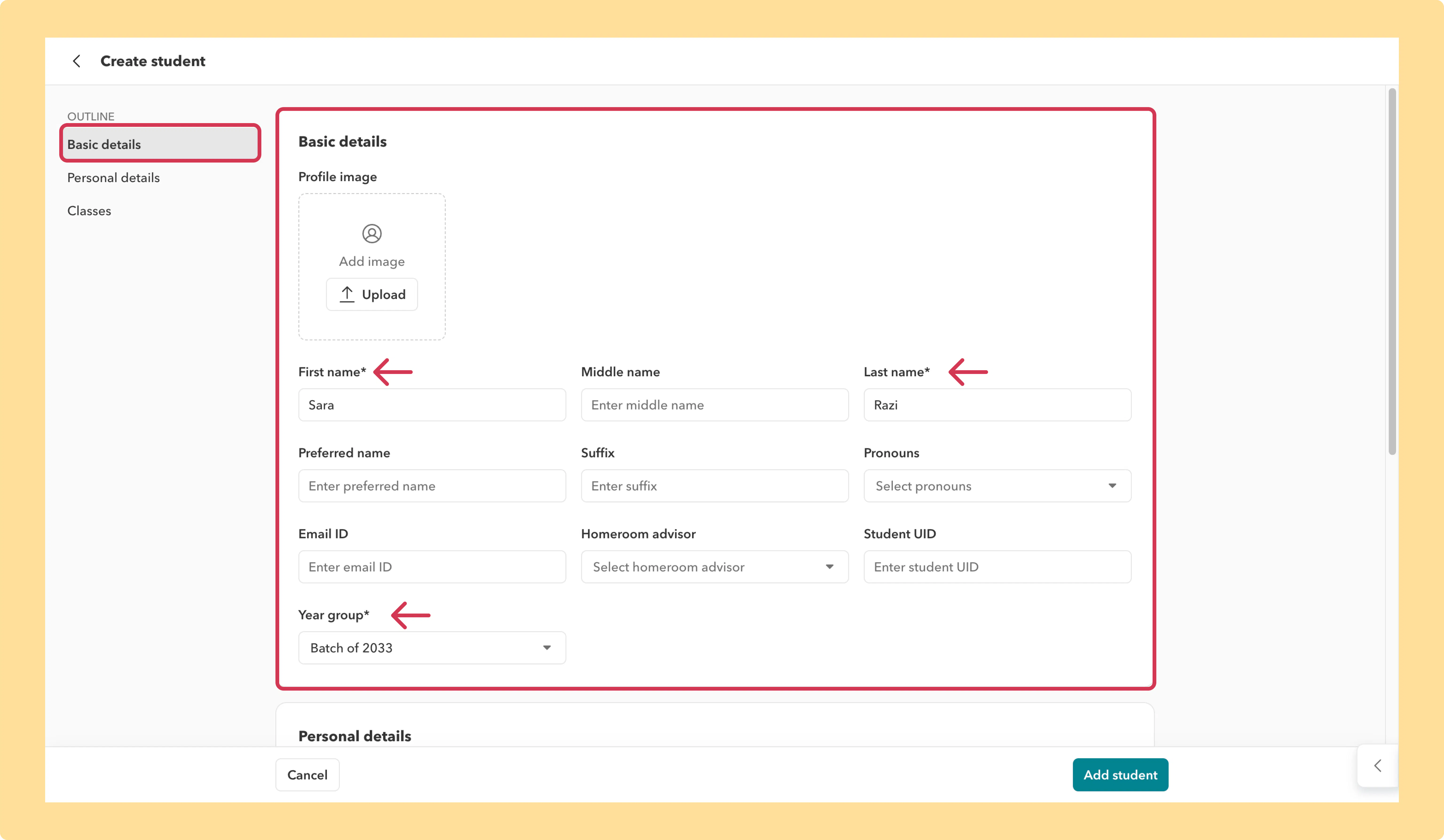The image size is (1444, 840).
Task: Expand the side panel chevron at bottom right
Action: tap(1378, 766)
